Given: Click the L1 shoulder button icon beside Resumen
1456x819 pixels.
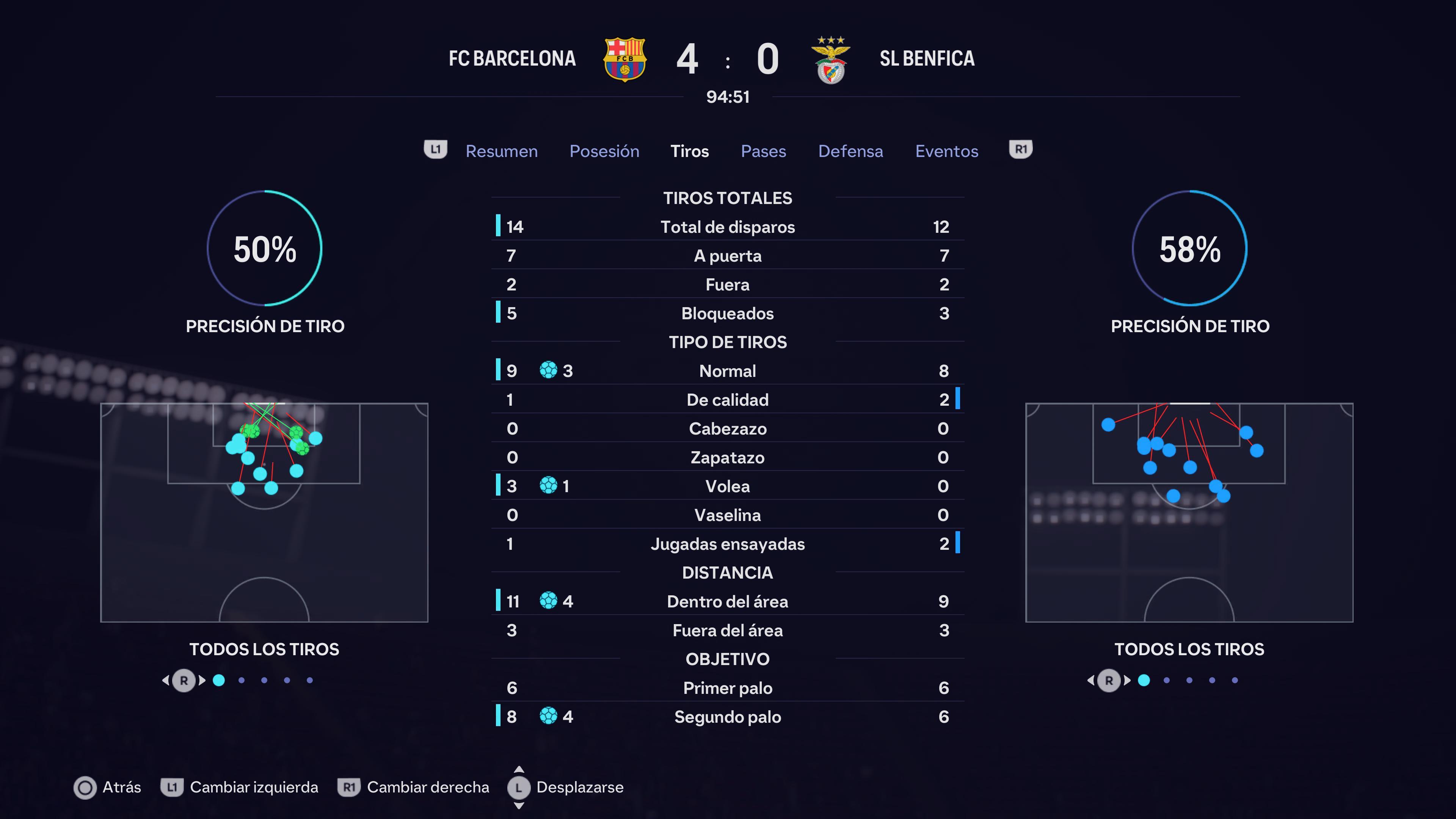Looking at the screenshot, I should point(435,150).
